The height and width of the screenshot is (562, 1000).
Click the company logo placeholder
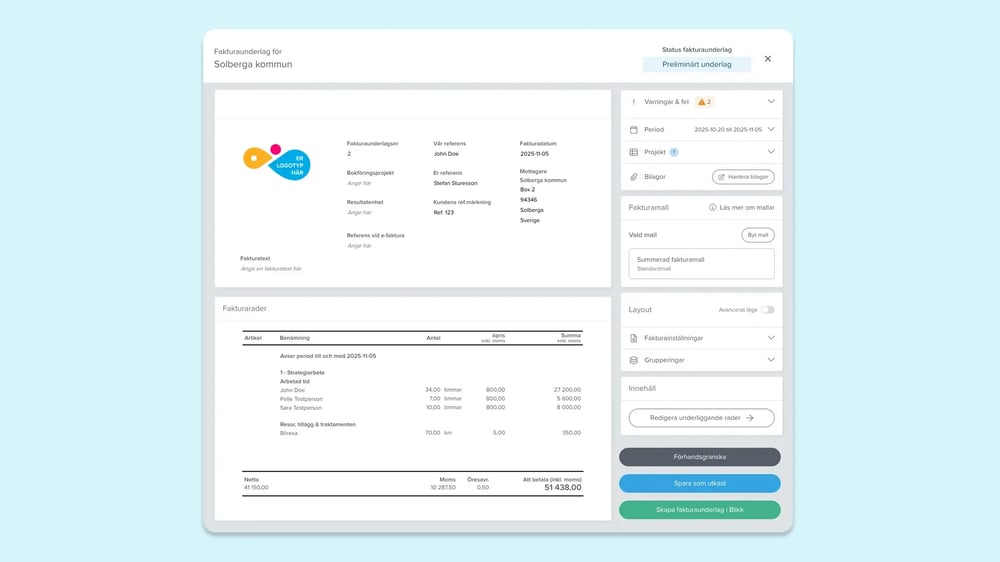pos(277,162)
